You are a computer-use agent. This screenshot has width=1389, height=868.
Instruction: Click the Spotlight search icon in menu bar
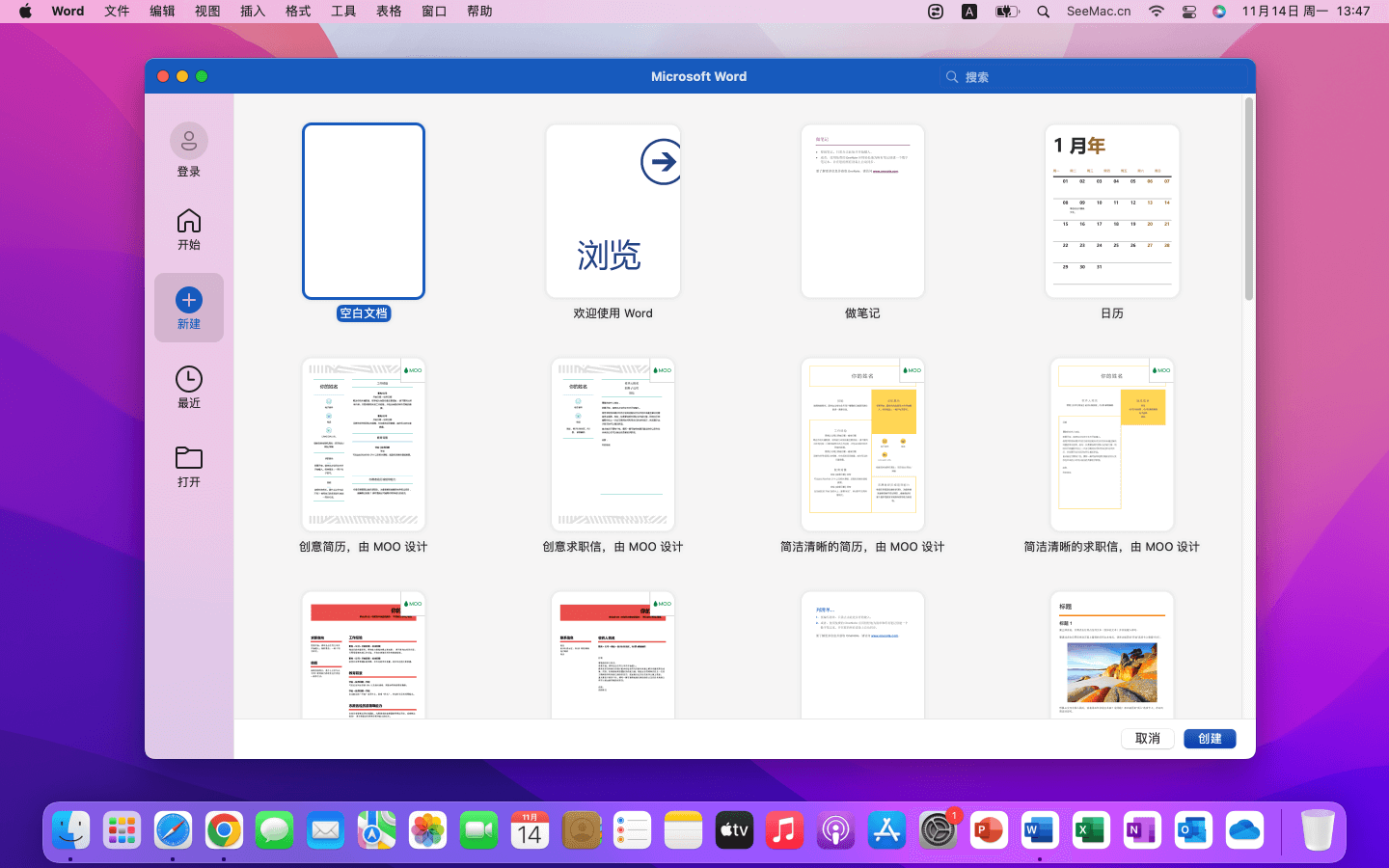(x=1044, y=12)
